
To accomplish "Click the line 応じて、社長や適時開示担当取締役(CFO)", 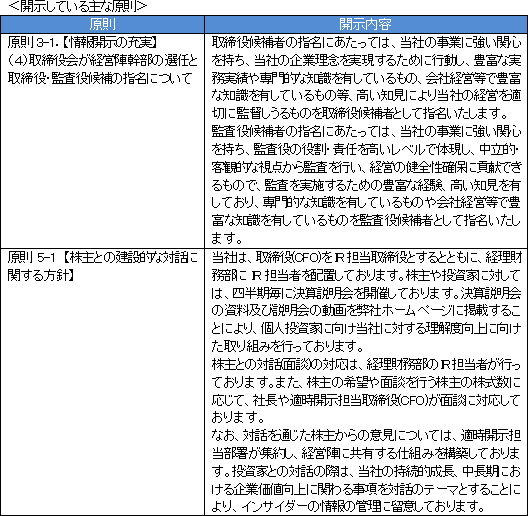I will (366, 400).
